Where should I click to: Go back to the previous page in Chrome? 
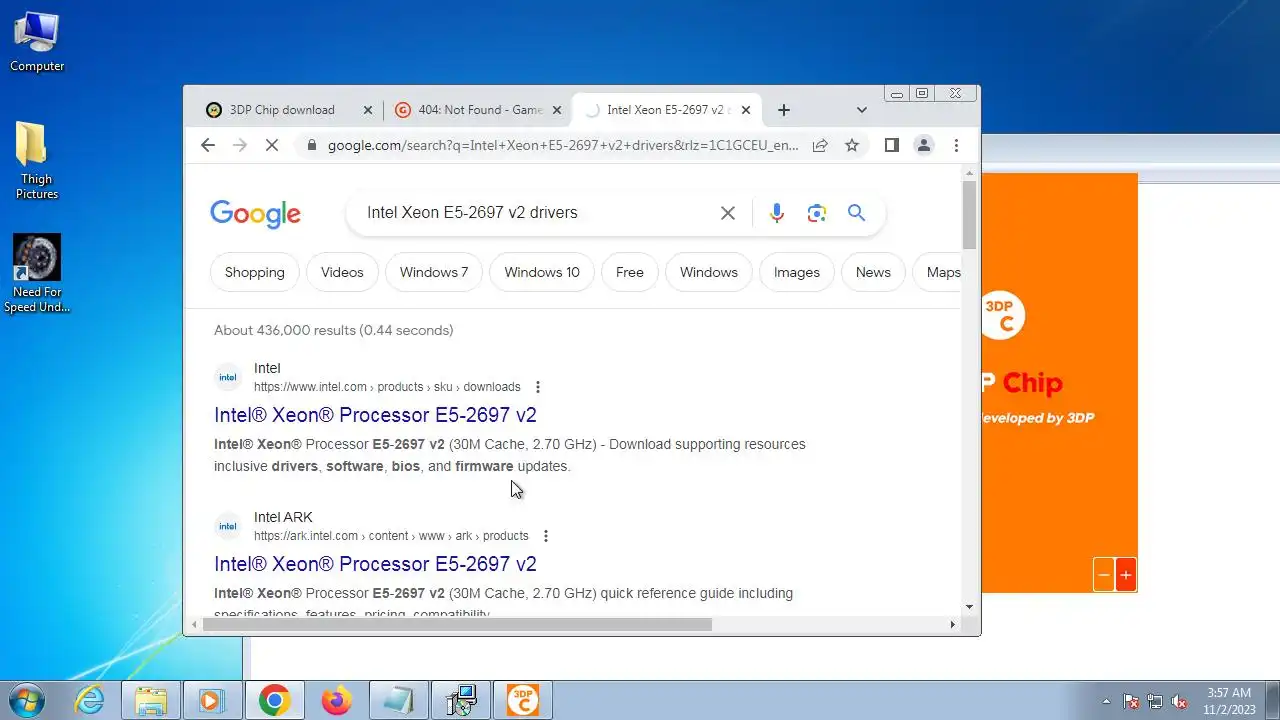click(x=208, y=145)
